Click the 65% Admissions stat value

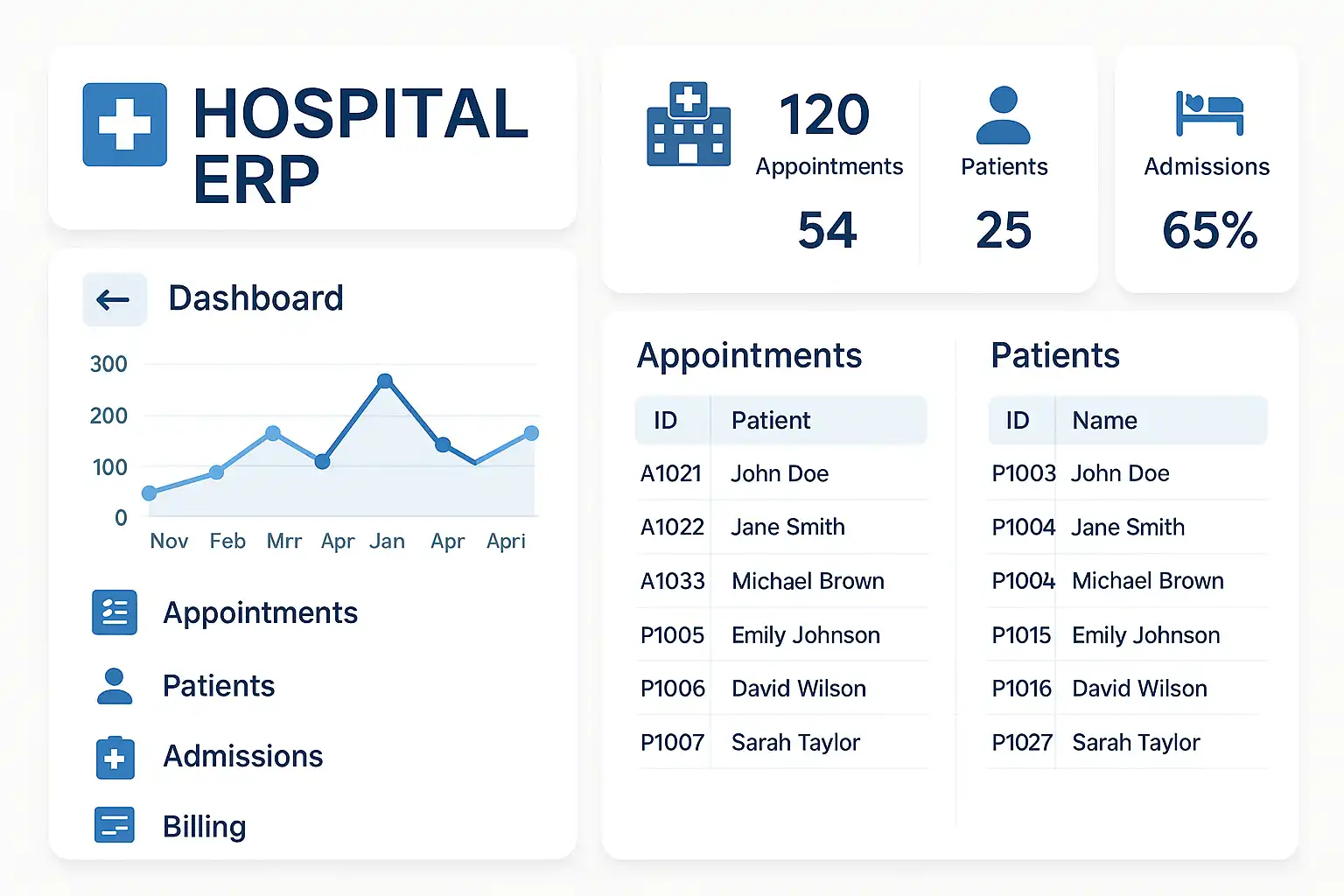tap(1209, 230)
